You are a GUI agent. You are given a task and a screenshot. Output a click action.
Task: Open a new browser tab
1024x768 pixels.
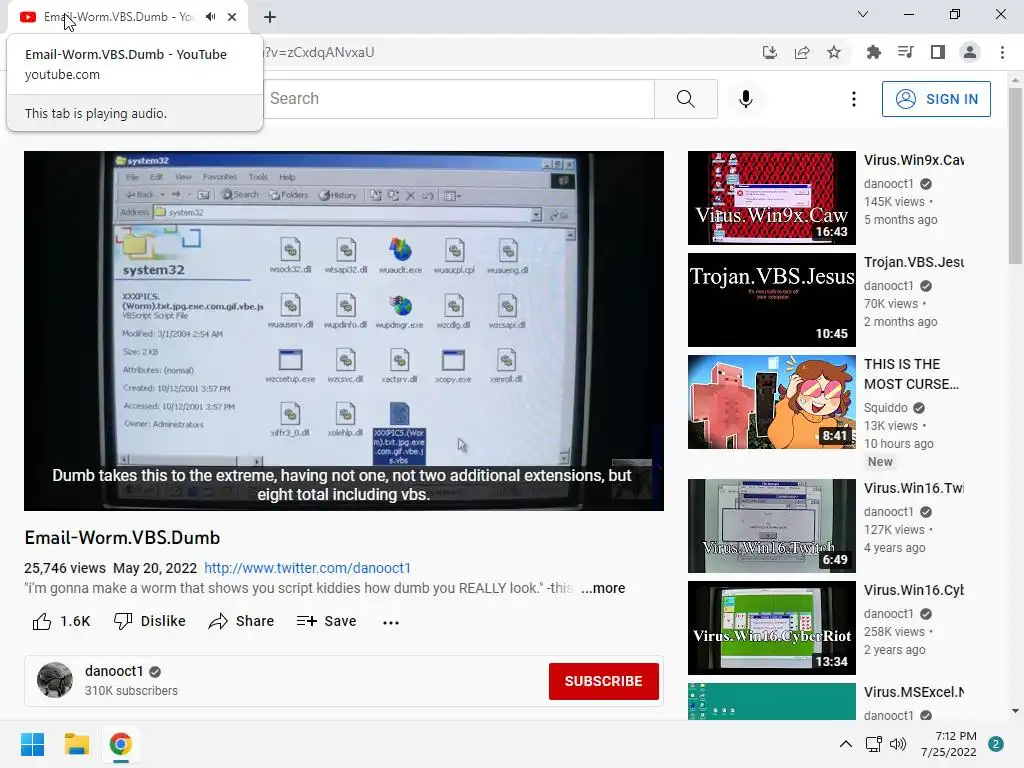(x=270, y=17)
